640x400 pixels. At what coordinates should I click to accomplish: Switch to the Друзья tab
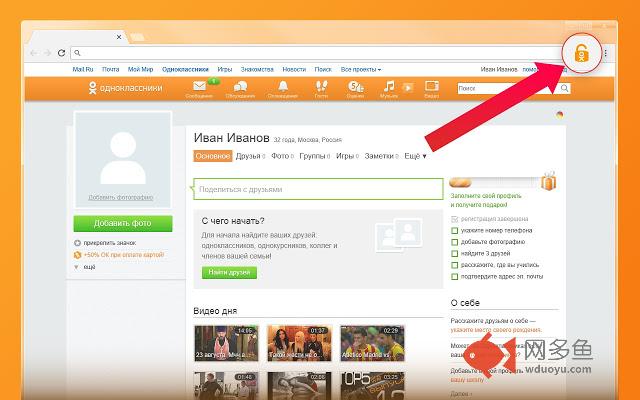tap(250, 156)
